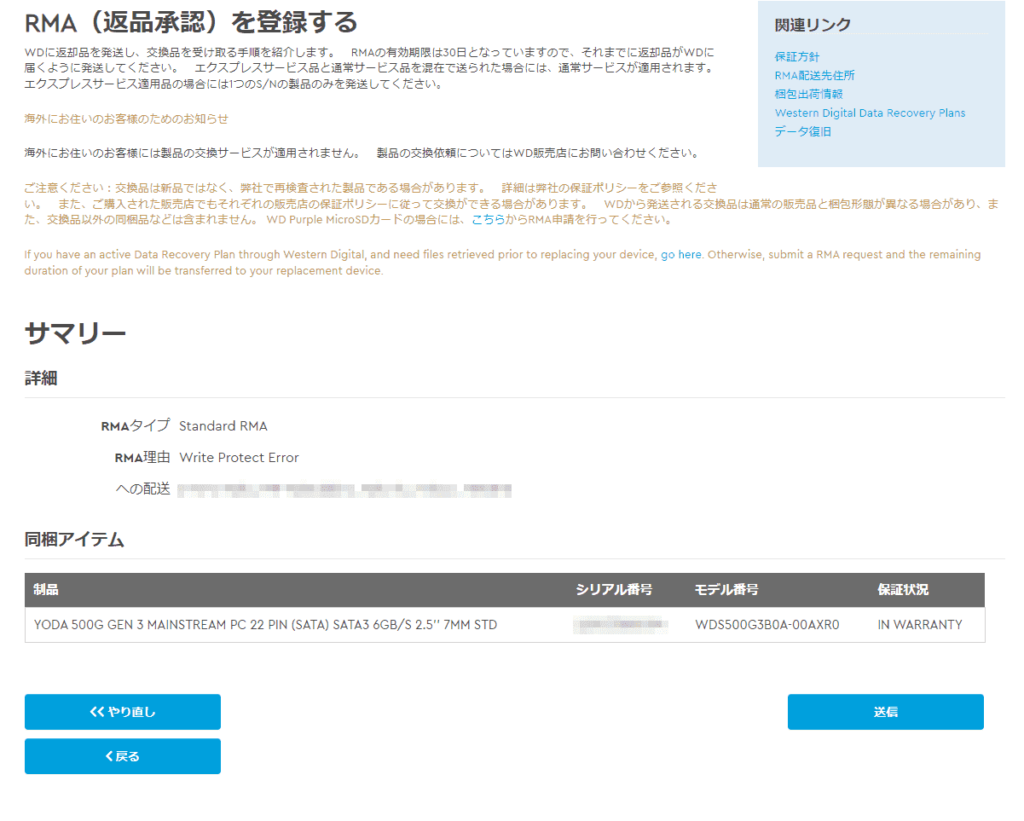1024x821 pixels.
Task: Click model number WDS500G3B0A-00AXR0
Action: (767, 624)
